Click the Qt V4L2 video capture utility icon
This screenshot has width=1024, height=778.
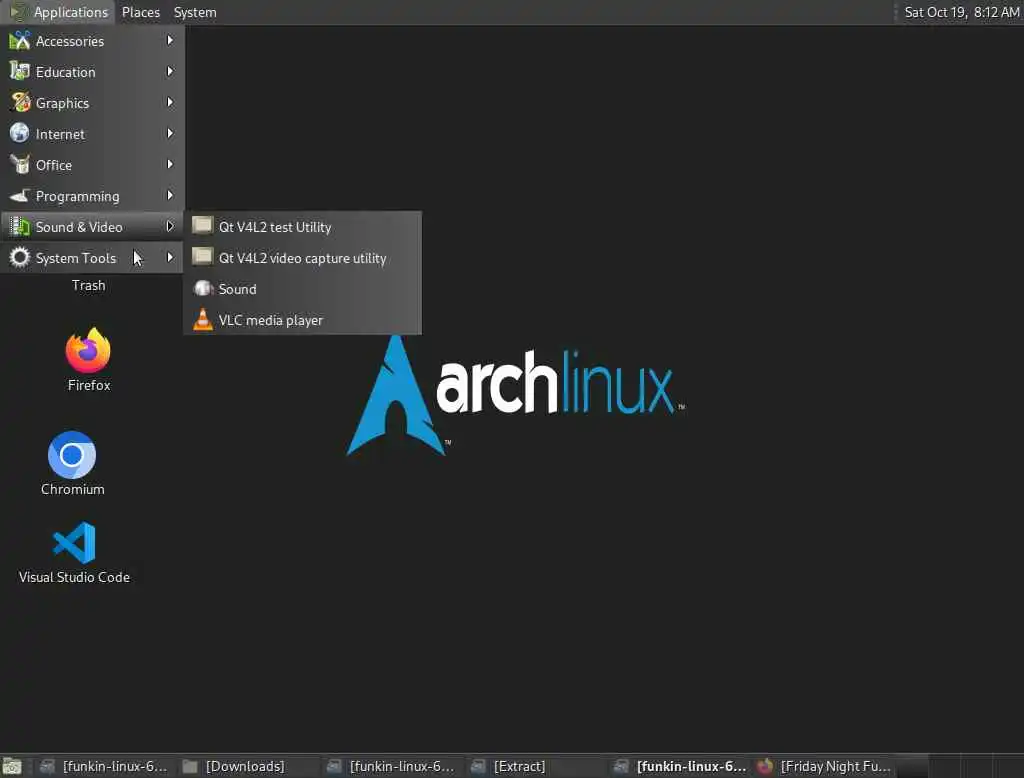pos(202,257)
